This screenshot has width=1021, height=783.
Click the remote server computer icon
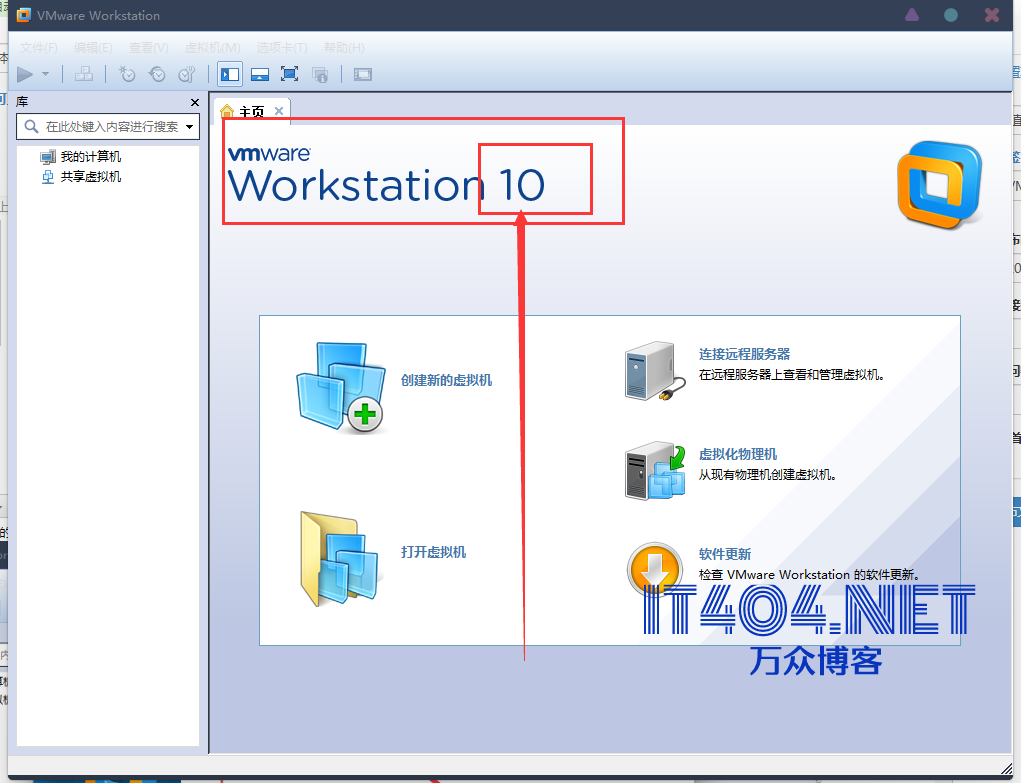point(654,371)
